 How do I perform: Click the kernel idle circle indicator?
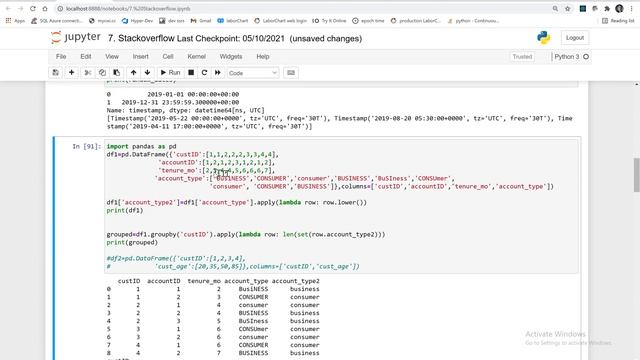[x=586, y=57]
